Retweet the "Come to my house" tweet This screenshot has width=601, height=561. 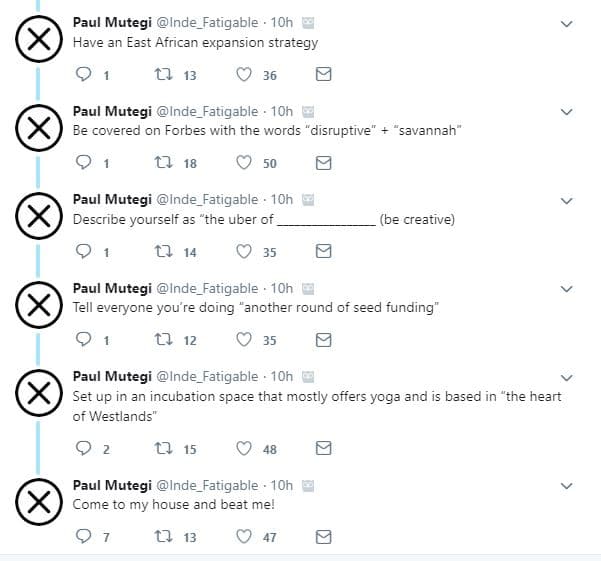point(162,537)
